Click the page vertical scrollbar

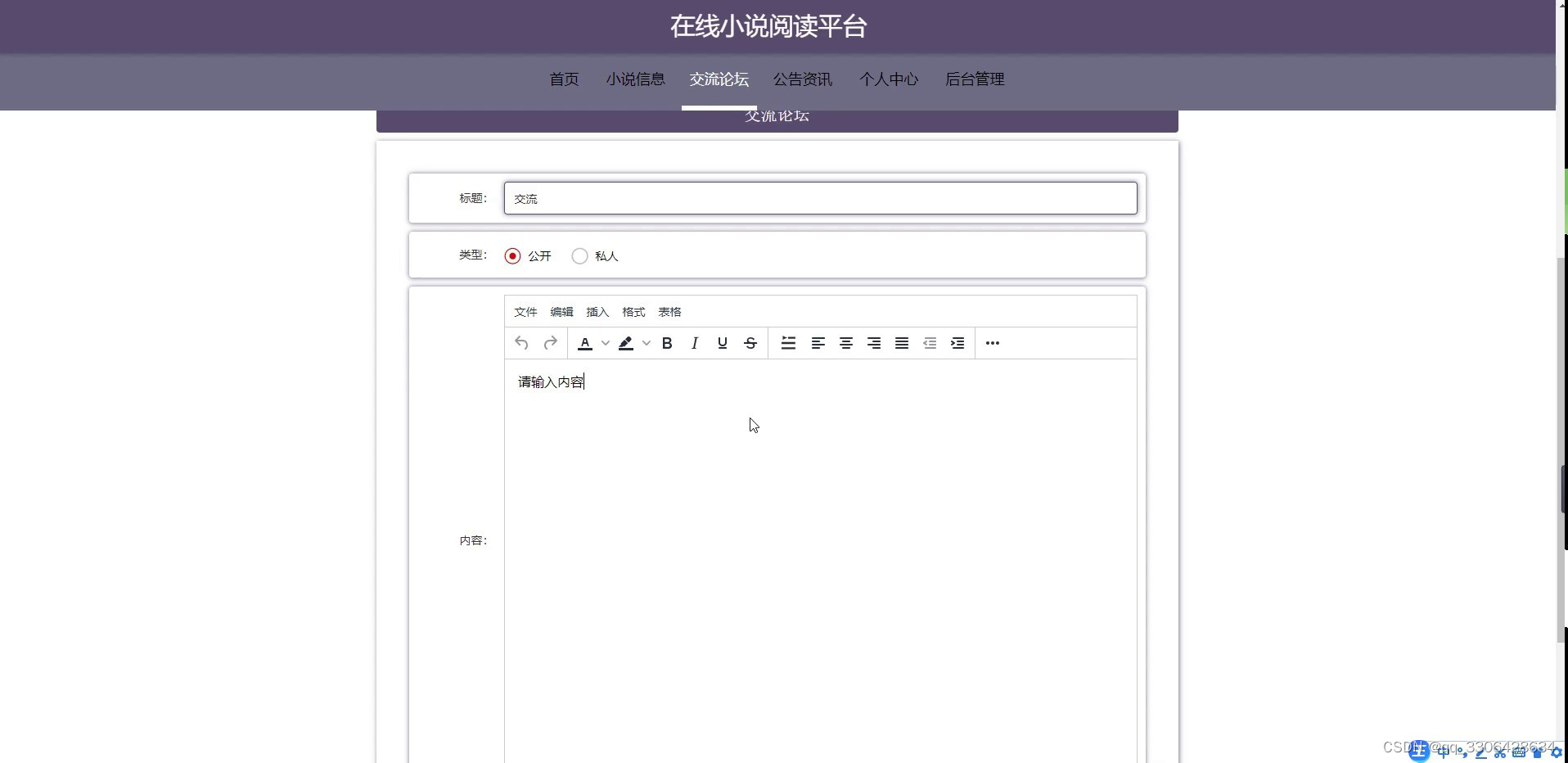click(1561, 450)
